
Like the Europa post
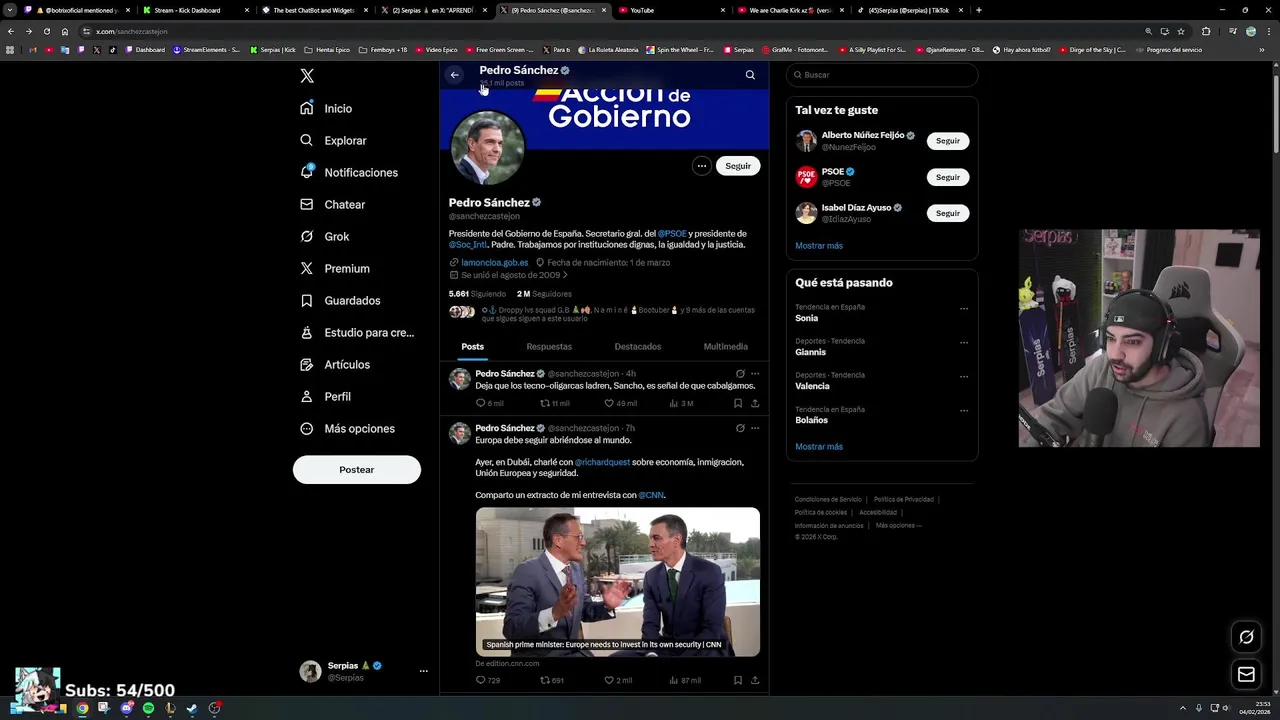click(609, 680)
